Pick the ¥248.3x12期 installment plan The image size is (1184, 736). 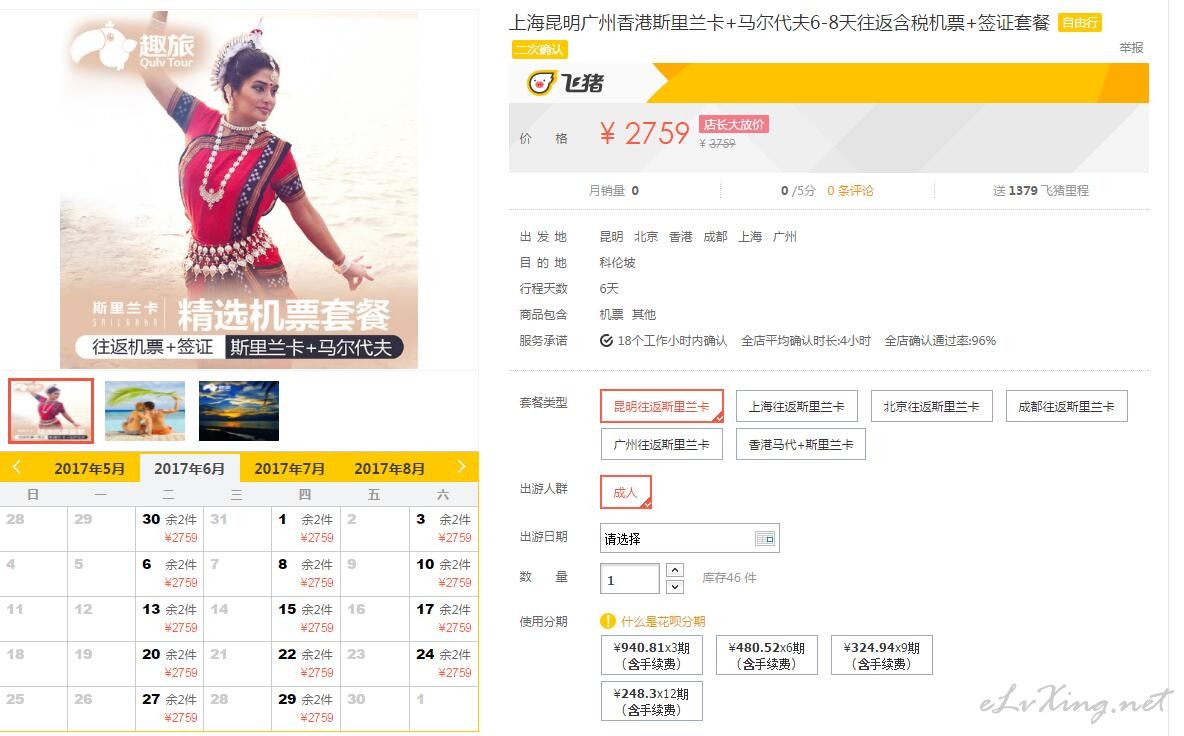[x=651, y=701]
